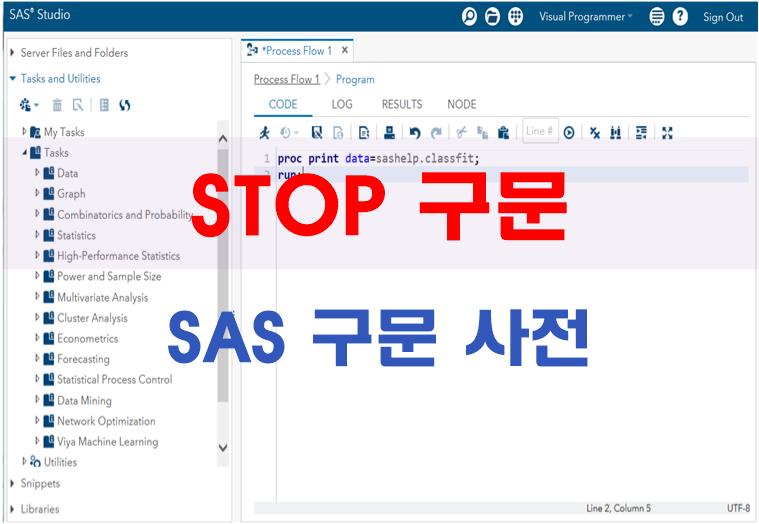The height and width of the screenshot is (524, 759).
Task: Click the grid apps icon in header
Action: coord(516,16)
